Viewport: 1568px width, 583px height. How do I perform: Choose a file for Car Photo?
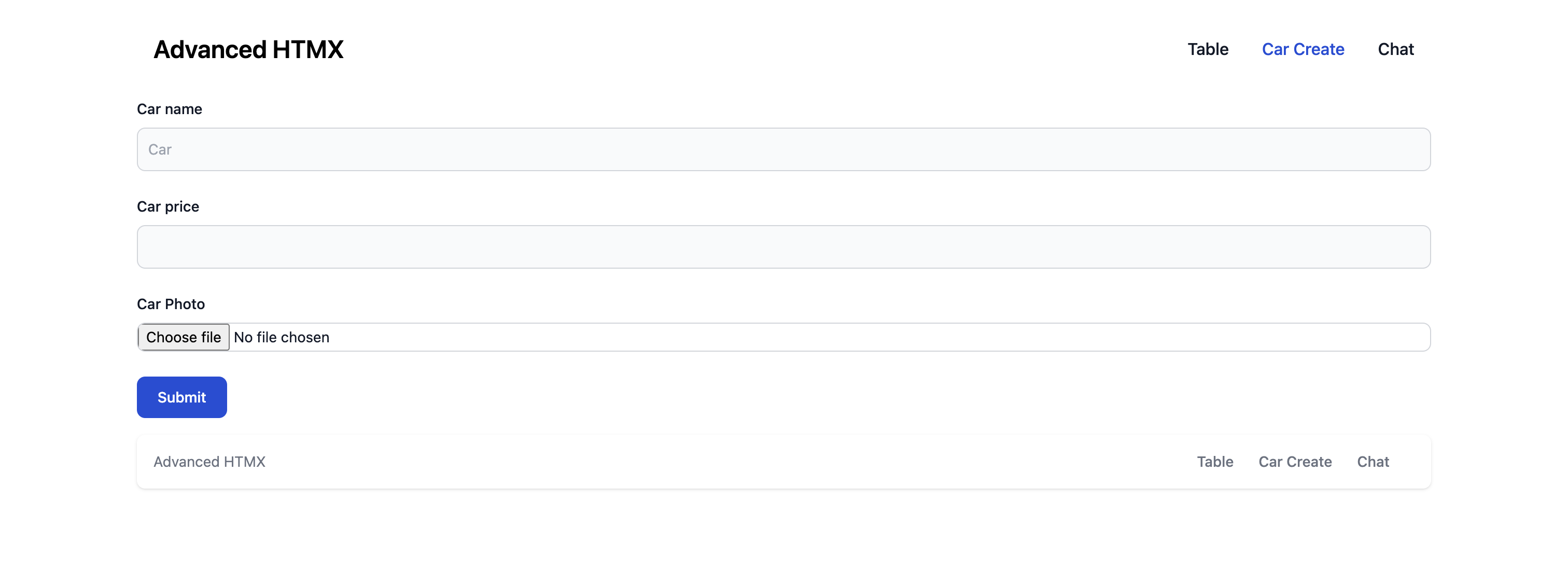pos(184,336)
